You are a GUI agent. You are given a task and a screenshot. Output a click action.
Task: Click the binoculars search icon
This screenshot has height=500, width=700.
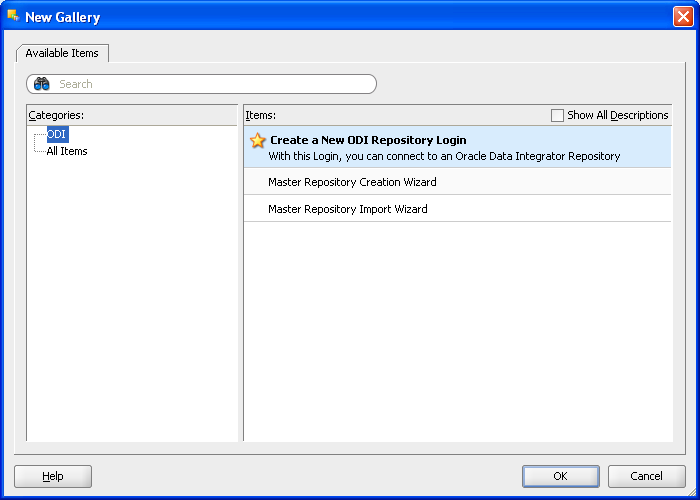coord(41,84)
